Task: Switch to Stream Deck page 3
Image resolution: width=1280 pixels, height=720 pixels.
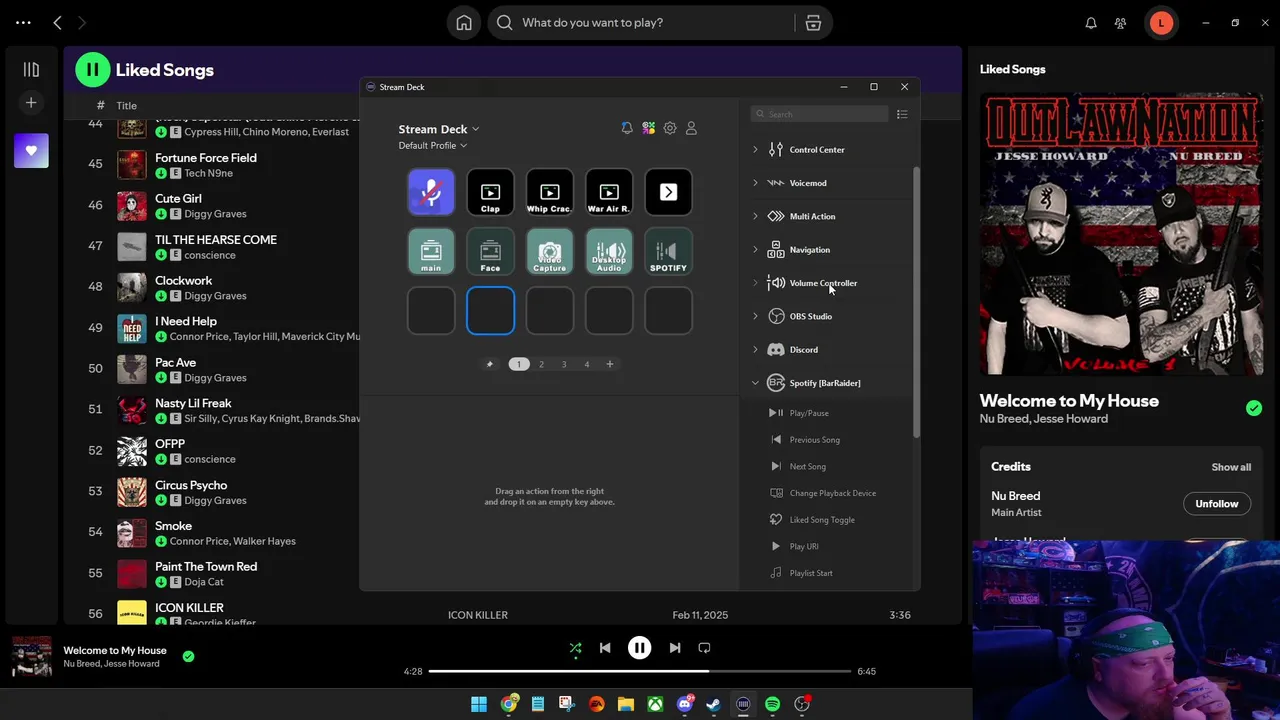Action: click(564, 364)
